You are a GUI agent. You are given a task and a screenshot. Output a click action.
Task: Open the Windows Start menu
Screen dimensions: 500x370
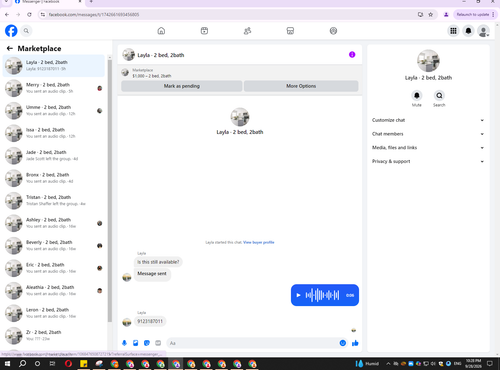[7, 363]
